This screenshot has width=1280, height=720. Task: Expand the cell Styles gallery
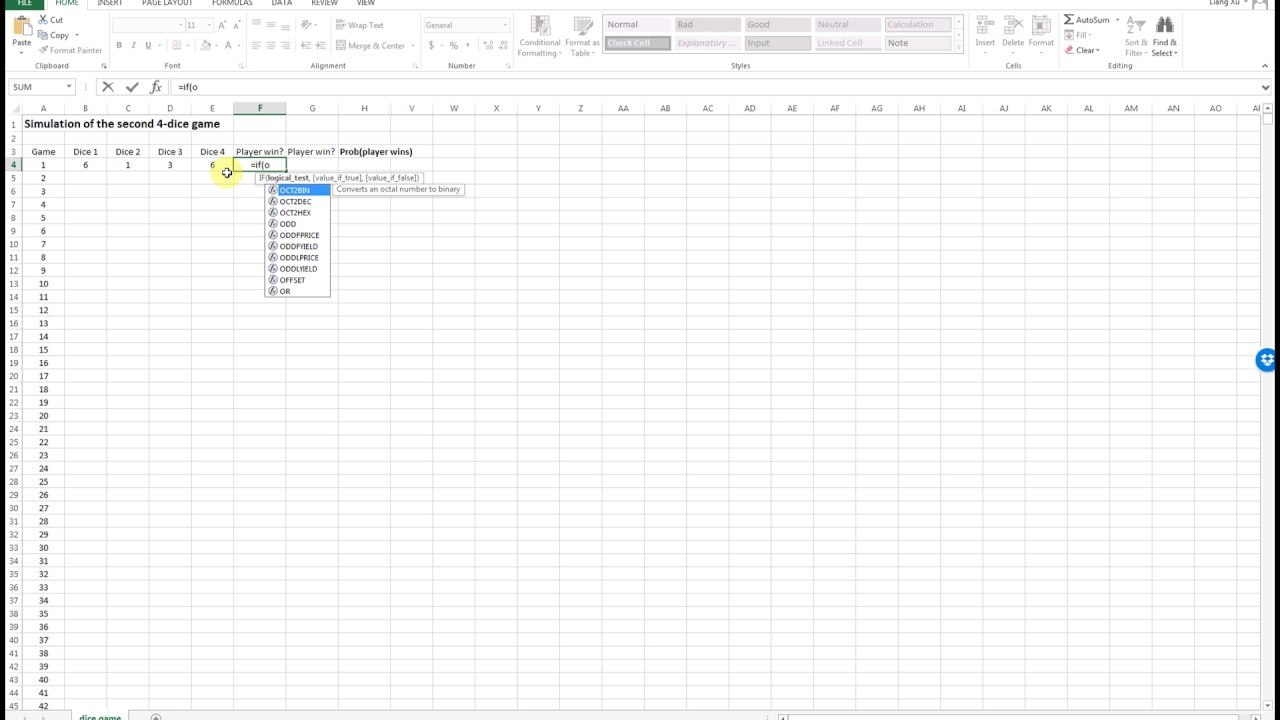coord(959,46)
